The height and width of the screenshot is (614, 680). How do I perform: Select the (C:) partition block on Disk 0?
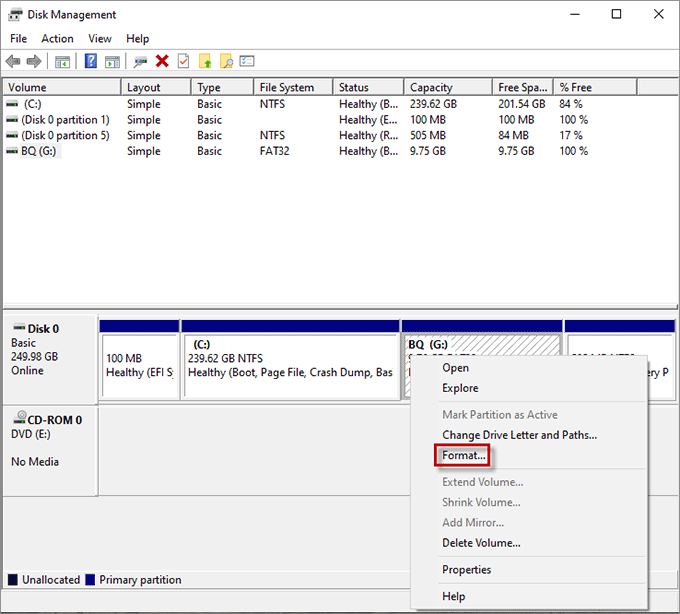pyautogui.click(x=290, y=365)
